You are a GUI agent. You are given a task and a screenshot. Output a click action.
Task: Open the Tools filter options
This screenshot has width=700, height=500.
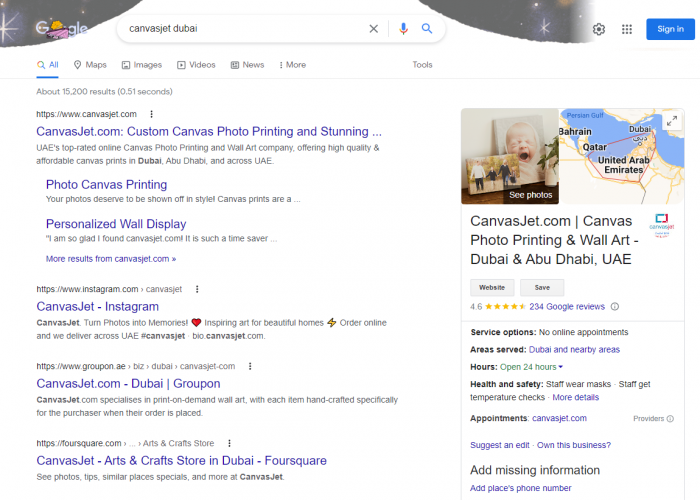(x=422, y=65)
